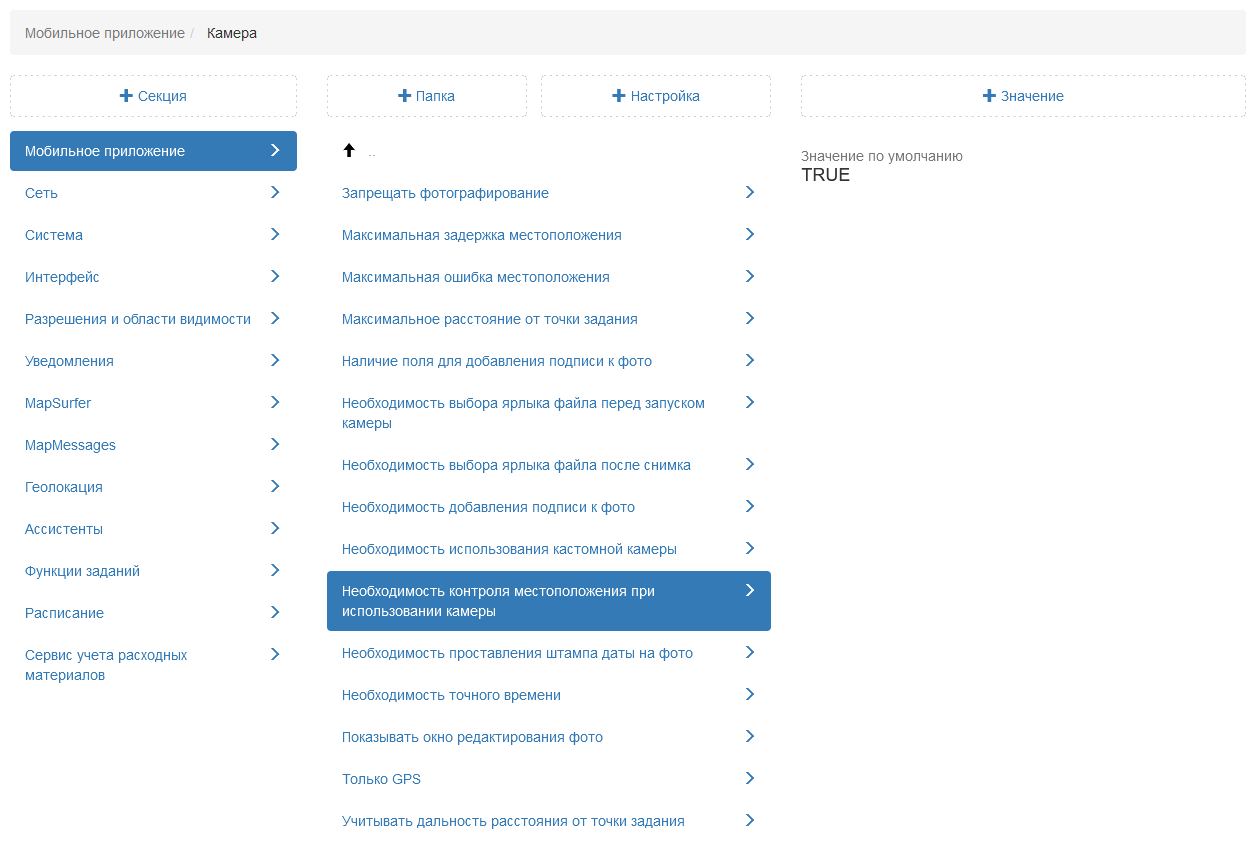Select Наличие поля для добавления подписи setting
Viewport: 1256px width, 861px height.
point(549,361)
